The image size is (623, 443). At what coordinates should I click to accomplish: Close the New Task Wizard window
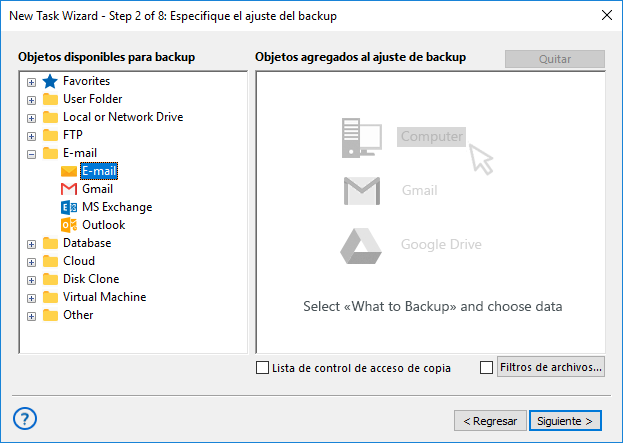click(x=606, y=15)
